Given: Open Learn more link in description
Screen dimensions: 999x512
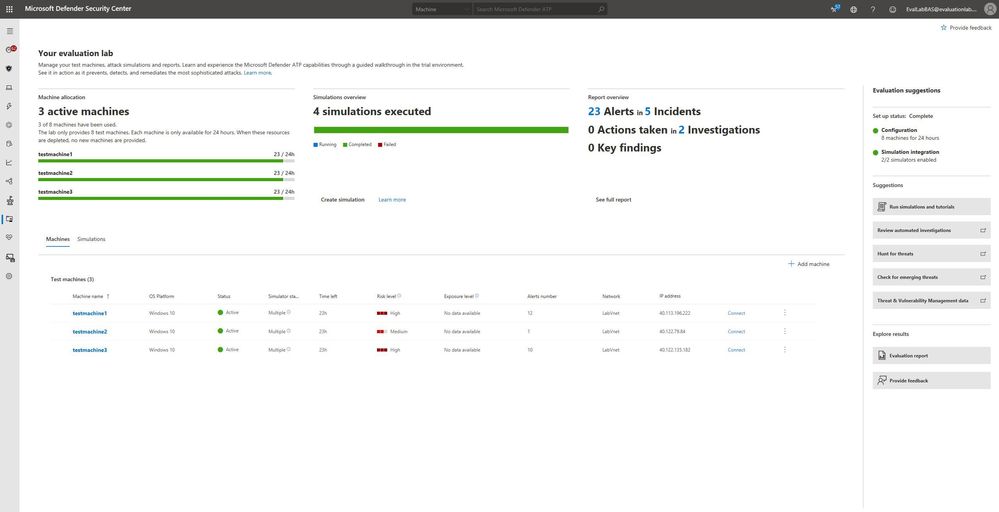Looking at the screenshot, I should click(257, 73).
